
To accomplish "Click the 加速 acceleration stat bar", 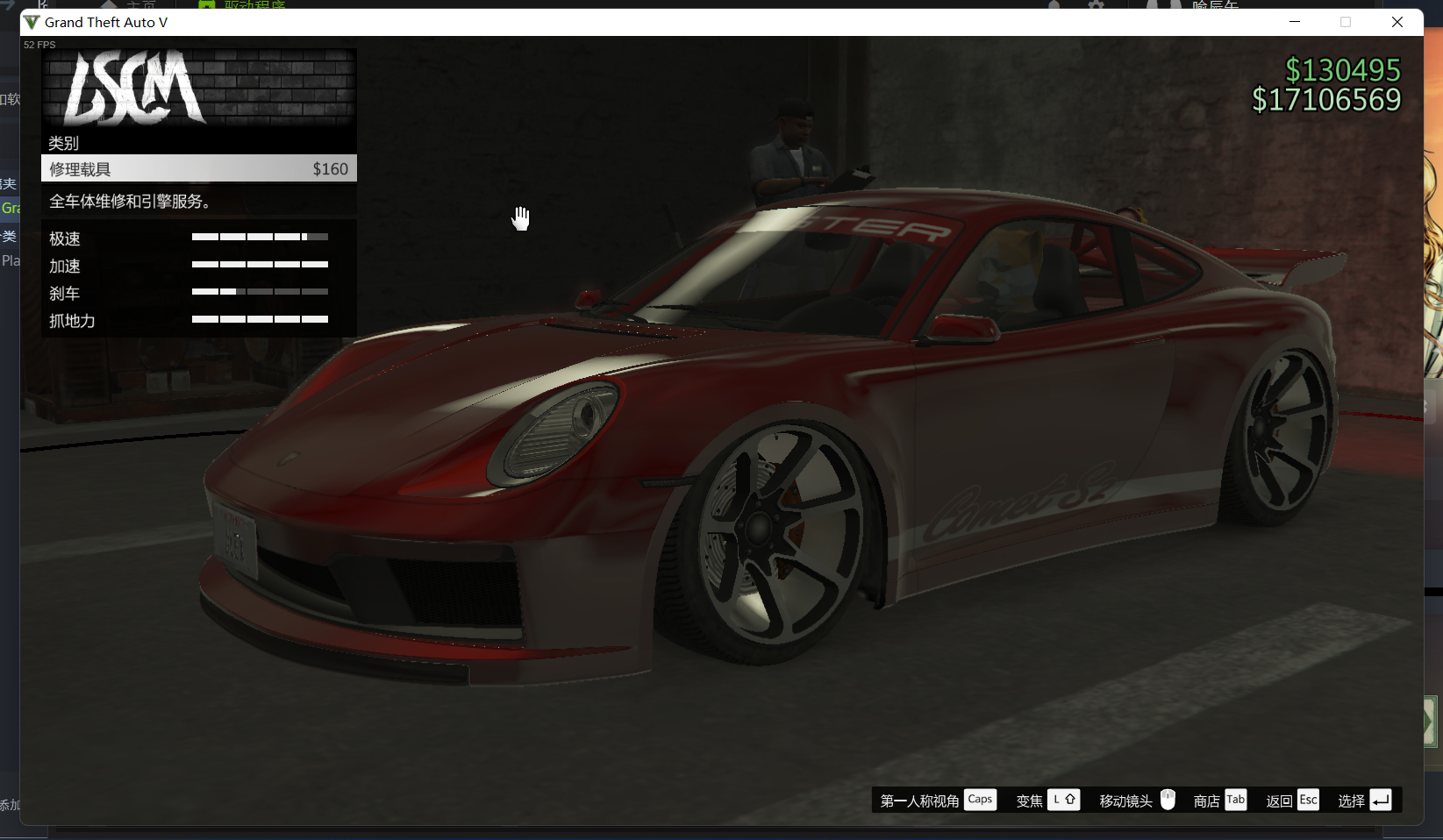I will click(260, 264).
